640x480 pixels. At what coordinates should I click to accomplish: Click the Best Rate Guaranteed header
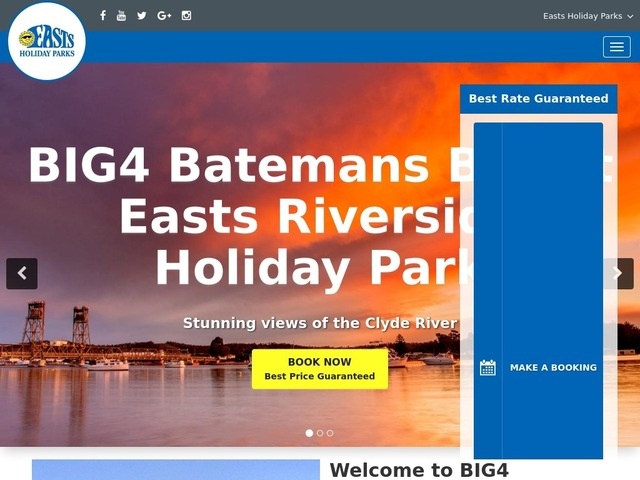click(538, 99)
